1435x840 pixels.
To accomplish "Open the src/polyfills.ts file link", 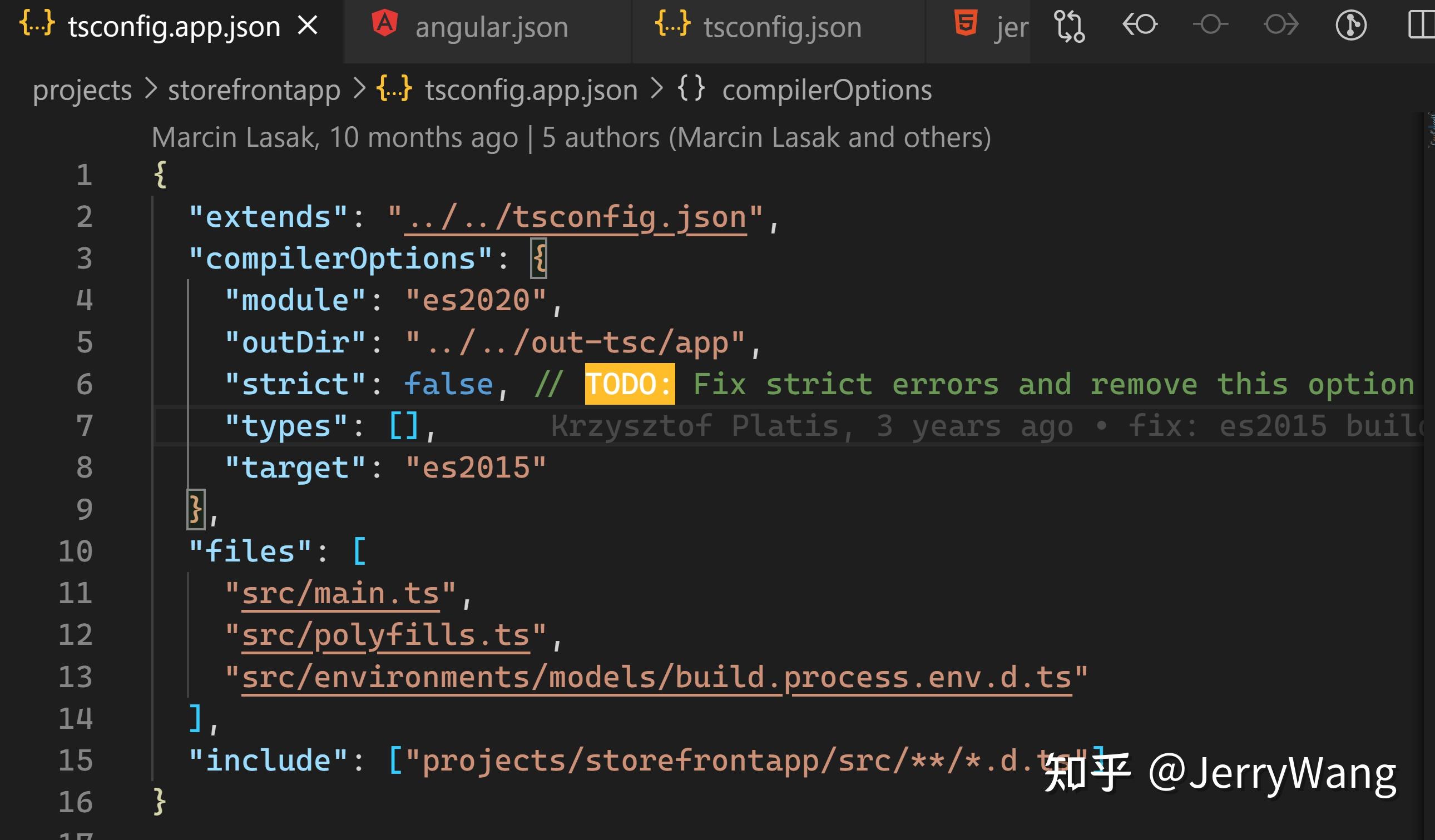I will coord(386,634).
